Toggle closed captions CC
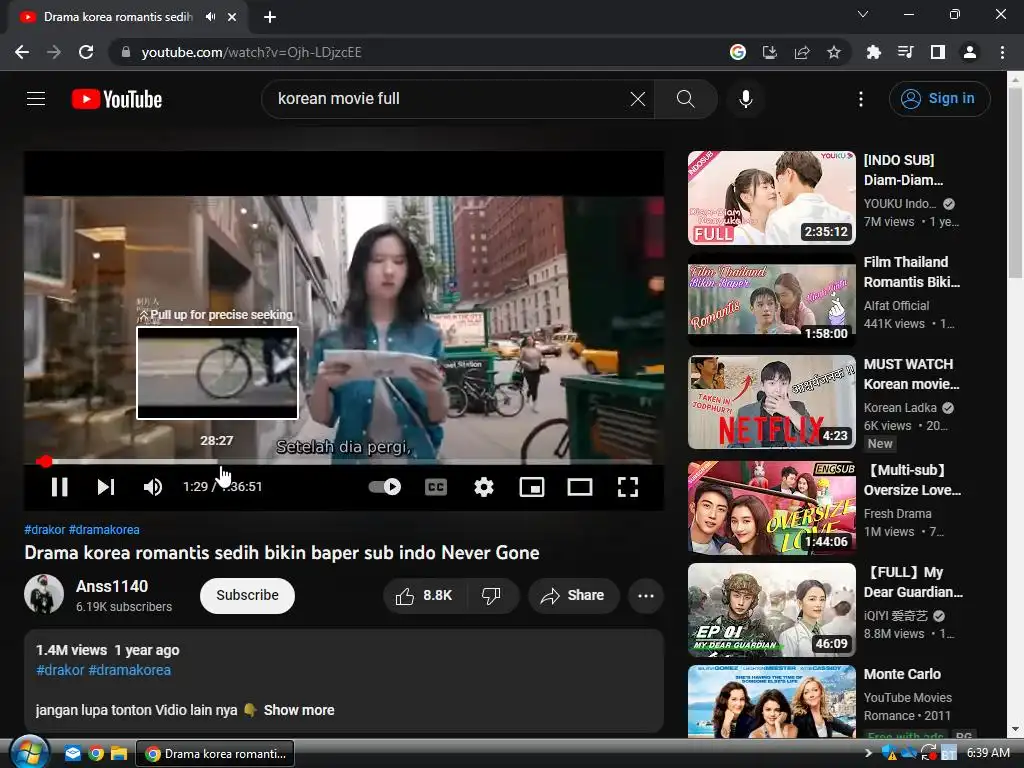This screenshot has width=1024, height=768. (x=436, y=487)
